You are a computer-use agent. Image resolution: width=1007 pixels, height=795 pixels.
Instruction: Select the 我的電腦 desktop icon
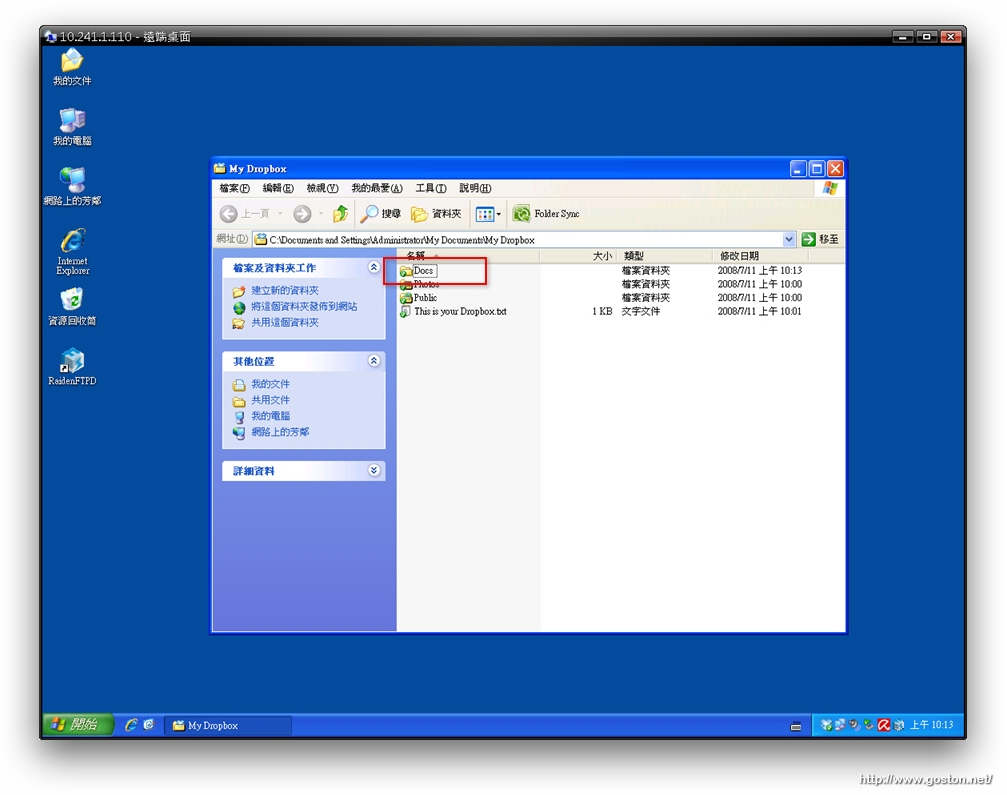pos(72,127)
